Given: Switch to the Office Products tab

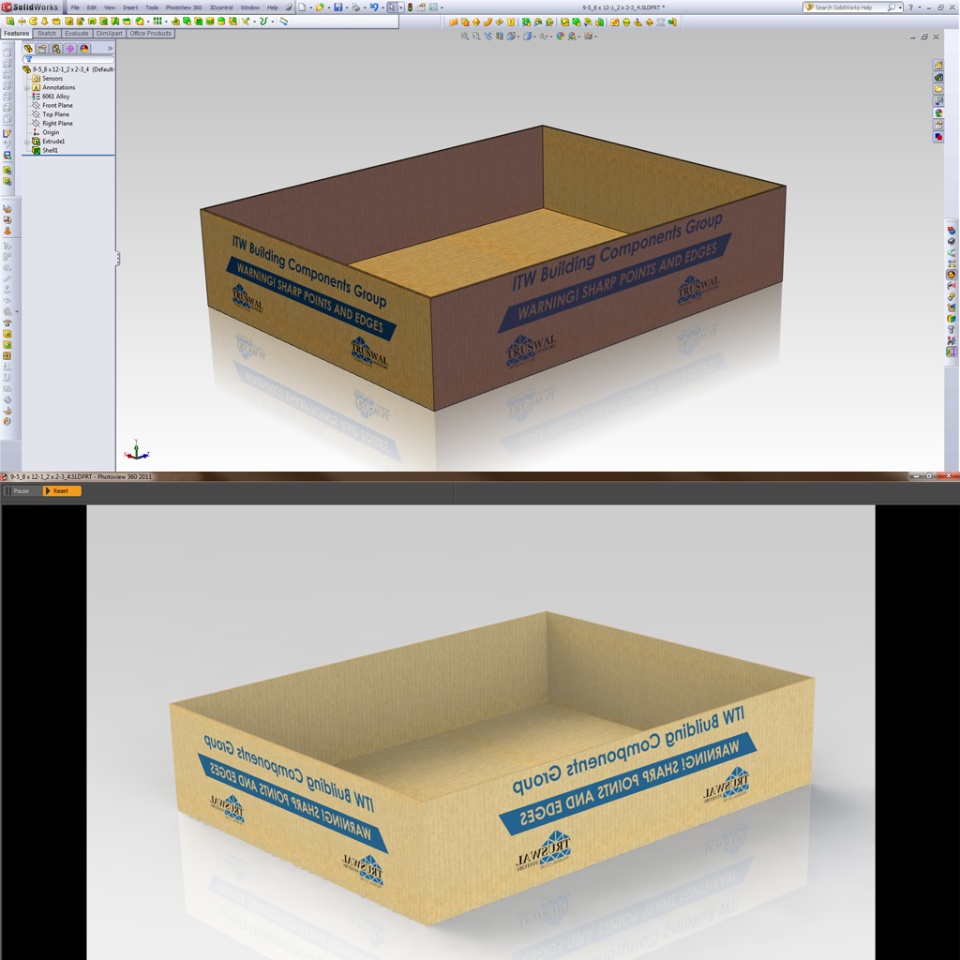Looking at the screenshot, I should click(151, 33).
